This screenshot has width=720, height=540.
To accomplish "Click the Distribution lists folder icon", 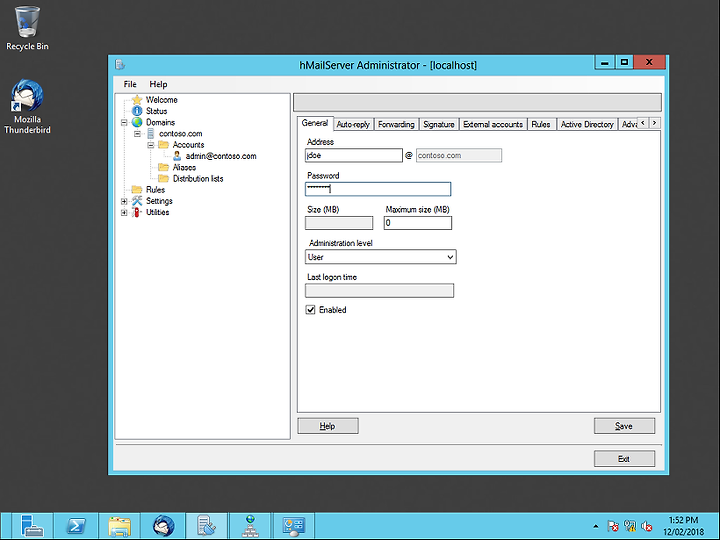I will [x=163, y=178].
